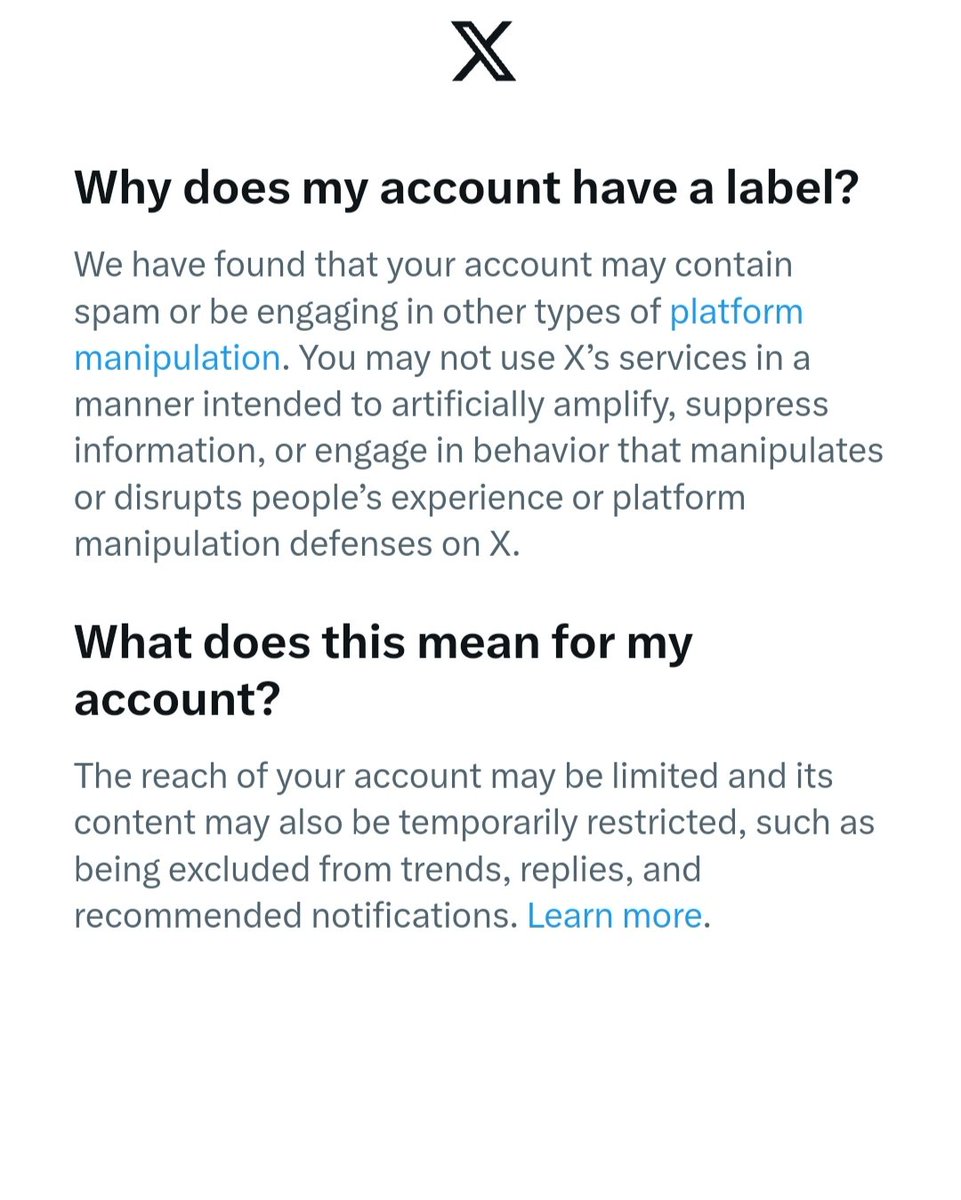Click the word 'platform' in blue link text
The height and width of the screenshot is (1200, 961).
coord(736,311)
